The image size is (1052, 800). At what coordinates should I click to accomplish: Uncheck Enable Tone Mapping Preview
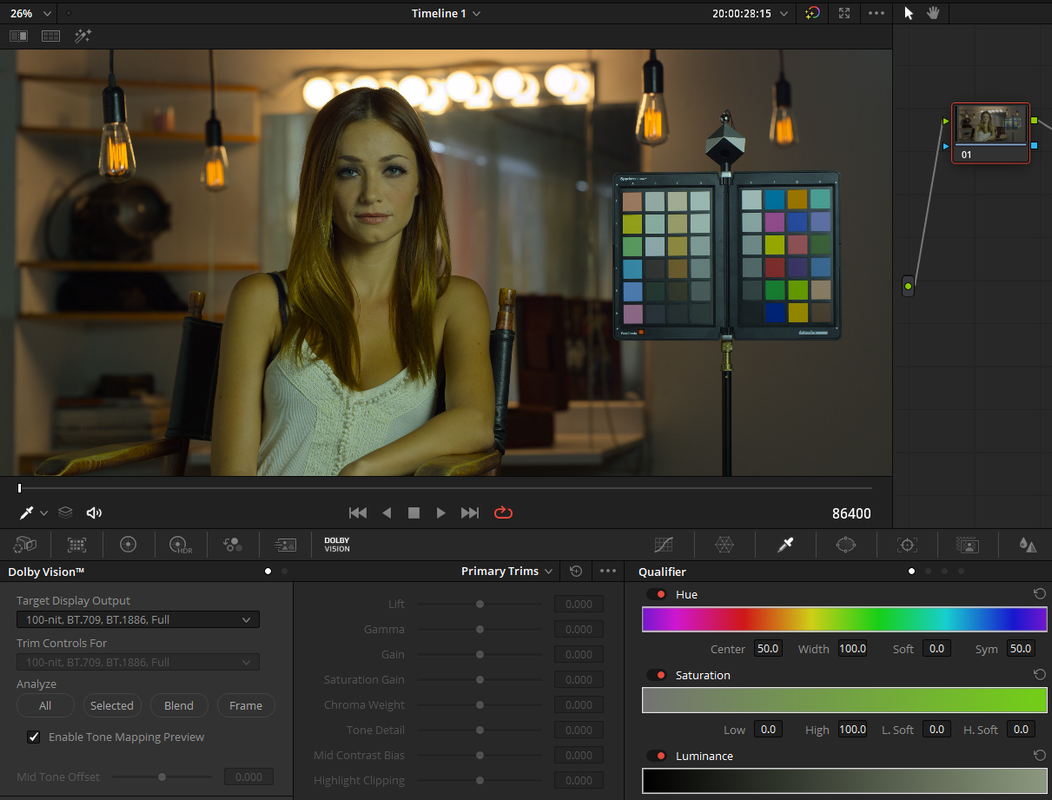pos(34,737)
